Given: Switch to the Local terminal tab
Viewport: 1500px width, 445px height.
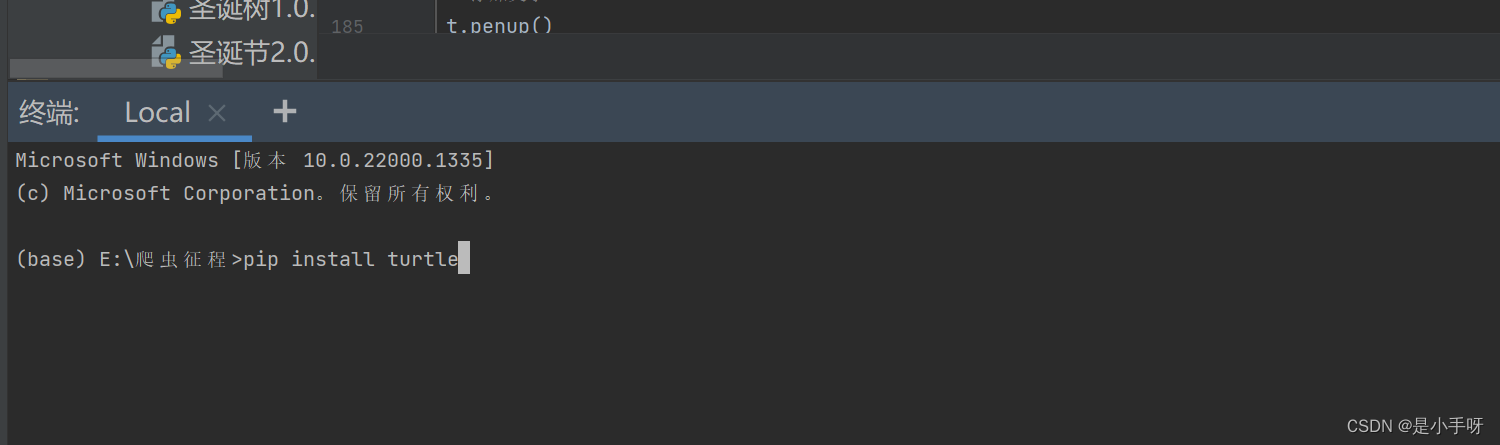Looking at the screenshot, I should pos(157,112).
